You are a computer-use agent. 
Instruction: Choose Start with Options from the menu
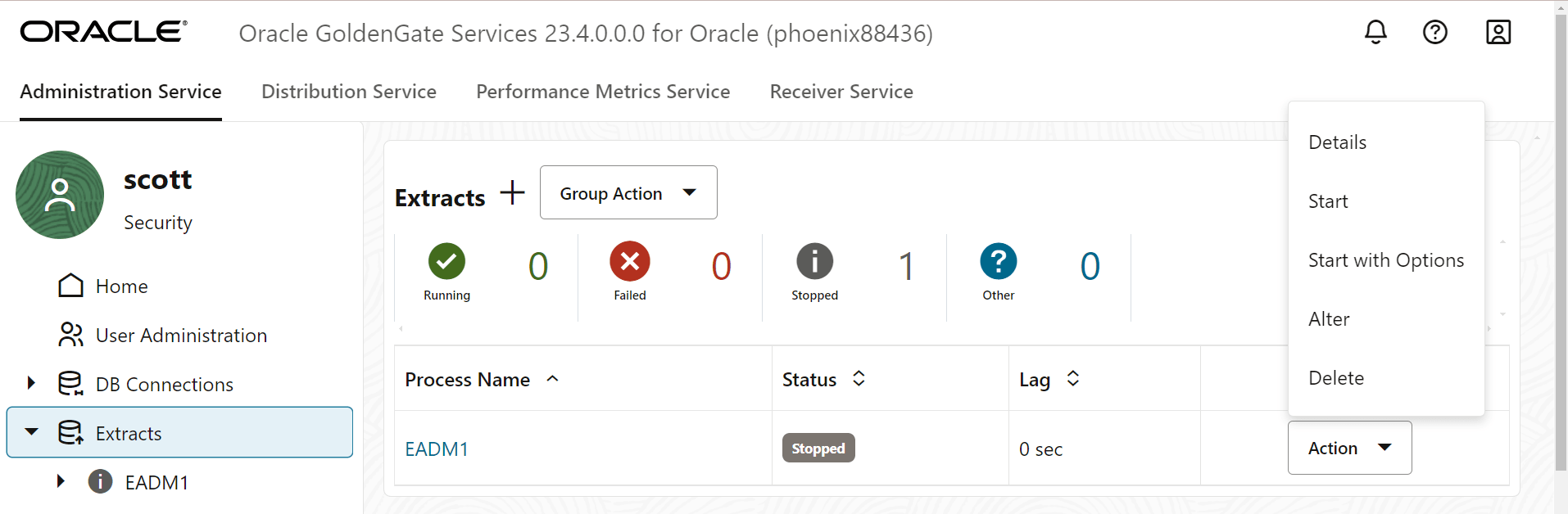click(x=1386, y=260)
